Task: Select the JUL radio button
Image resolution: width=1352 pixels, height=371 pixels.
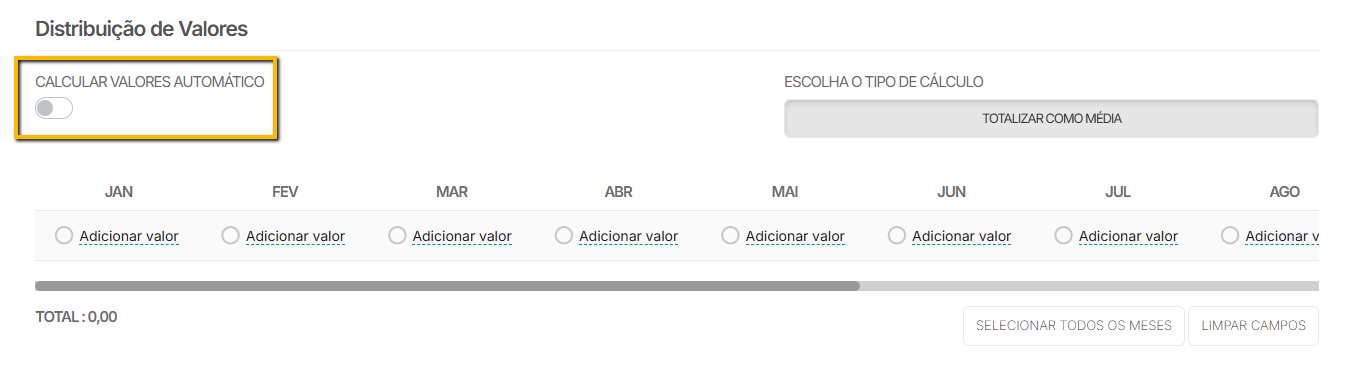Action: (1064, 235)
